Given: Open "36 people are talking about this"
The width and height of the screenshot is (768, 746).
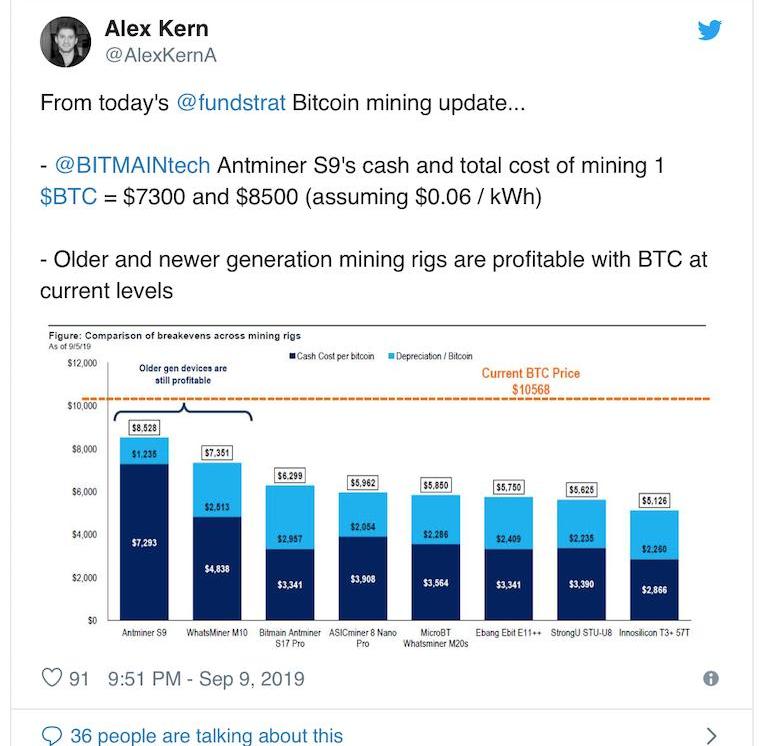Looking at the screenshot, I should [206, 736].
